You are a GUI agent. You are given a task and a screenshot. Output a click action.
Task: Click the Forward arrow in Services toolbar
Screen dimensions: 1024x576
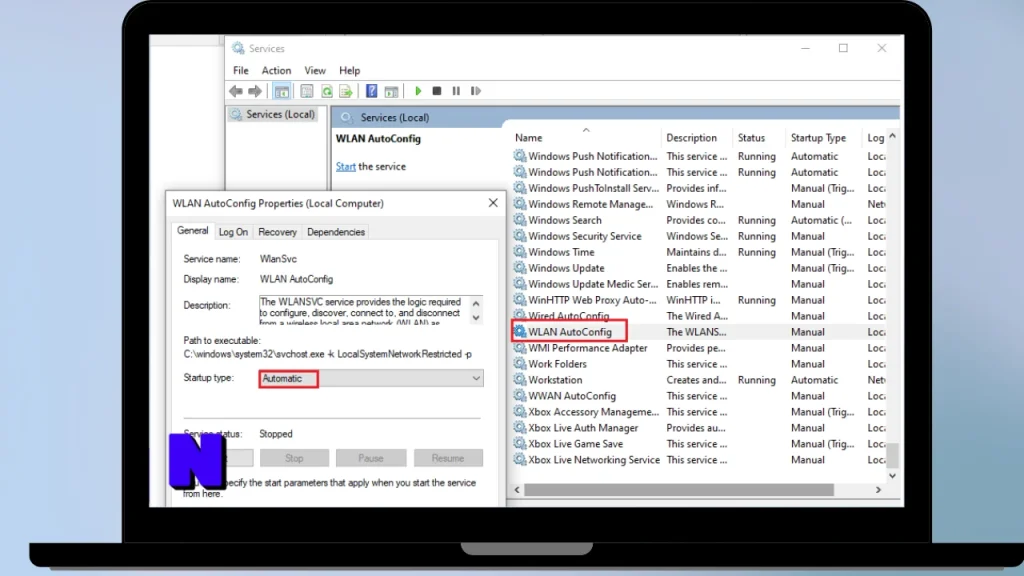tap(255, 91)
